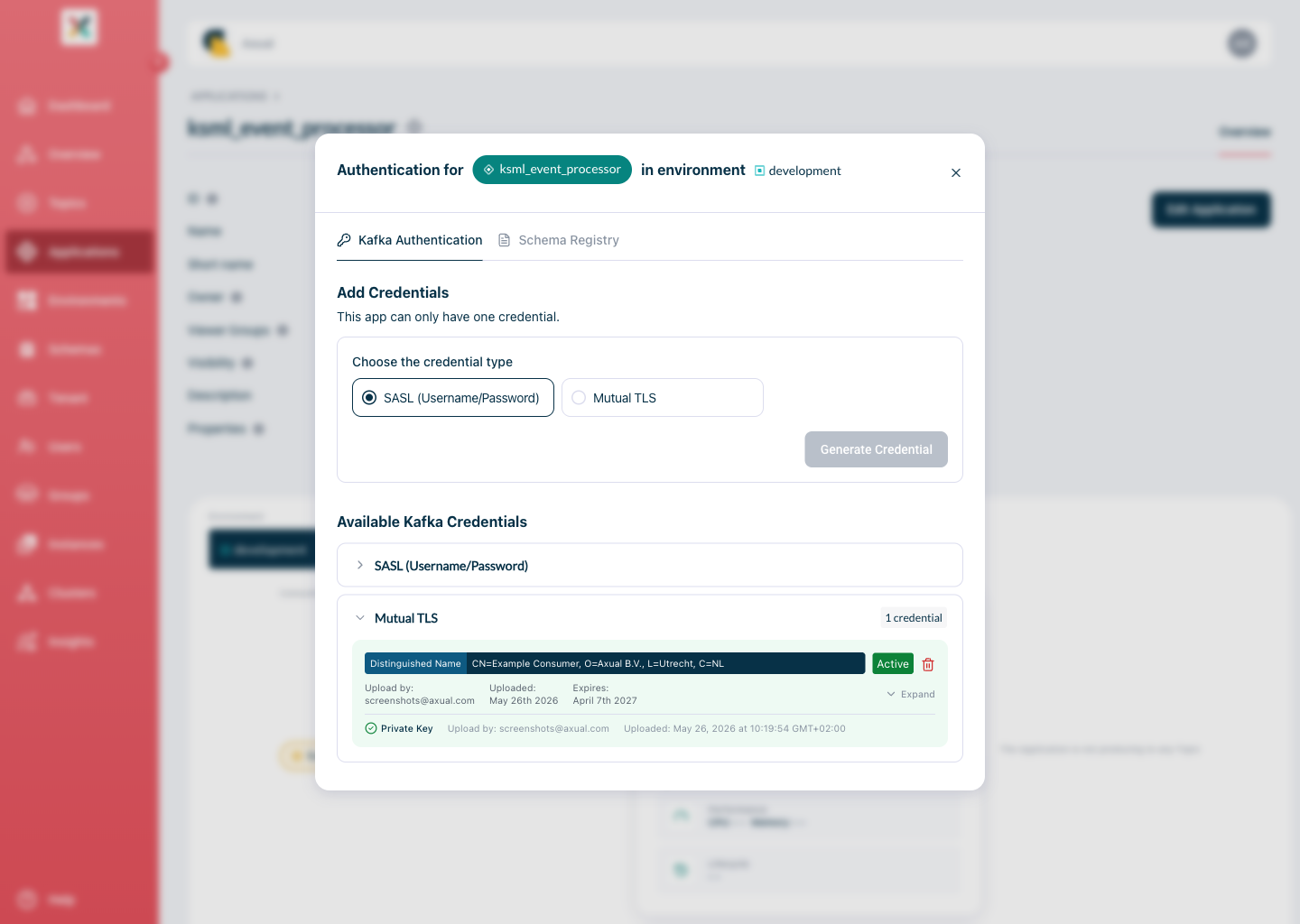Viewport: 1300px width, 924px height.
Task: Click the private key upload timestamp text
Action: 735,729
